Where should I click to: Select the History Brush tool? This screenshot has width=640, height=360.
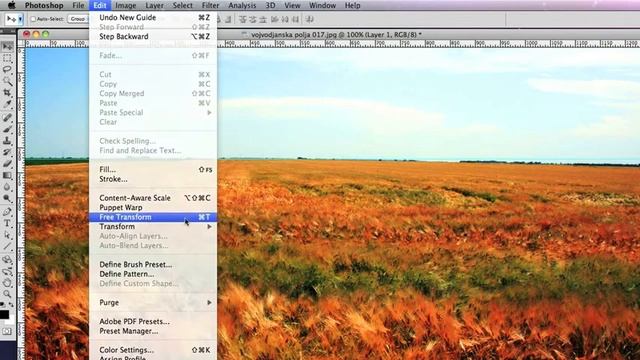click(7, 153)
